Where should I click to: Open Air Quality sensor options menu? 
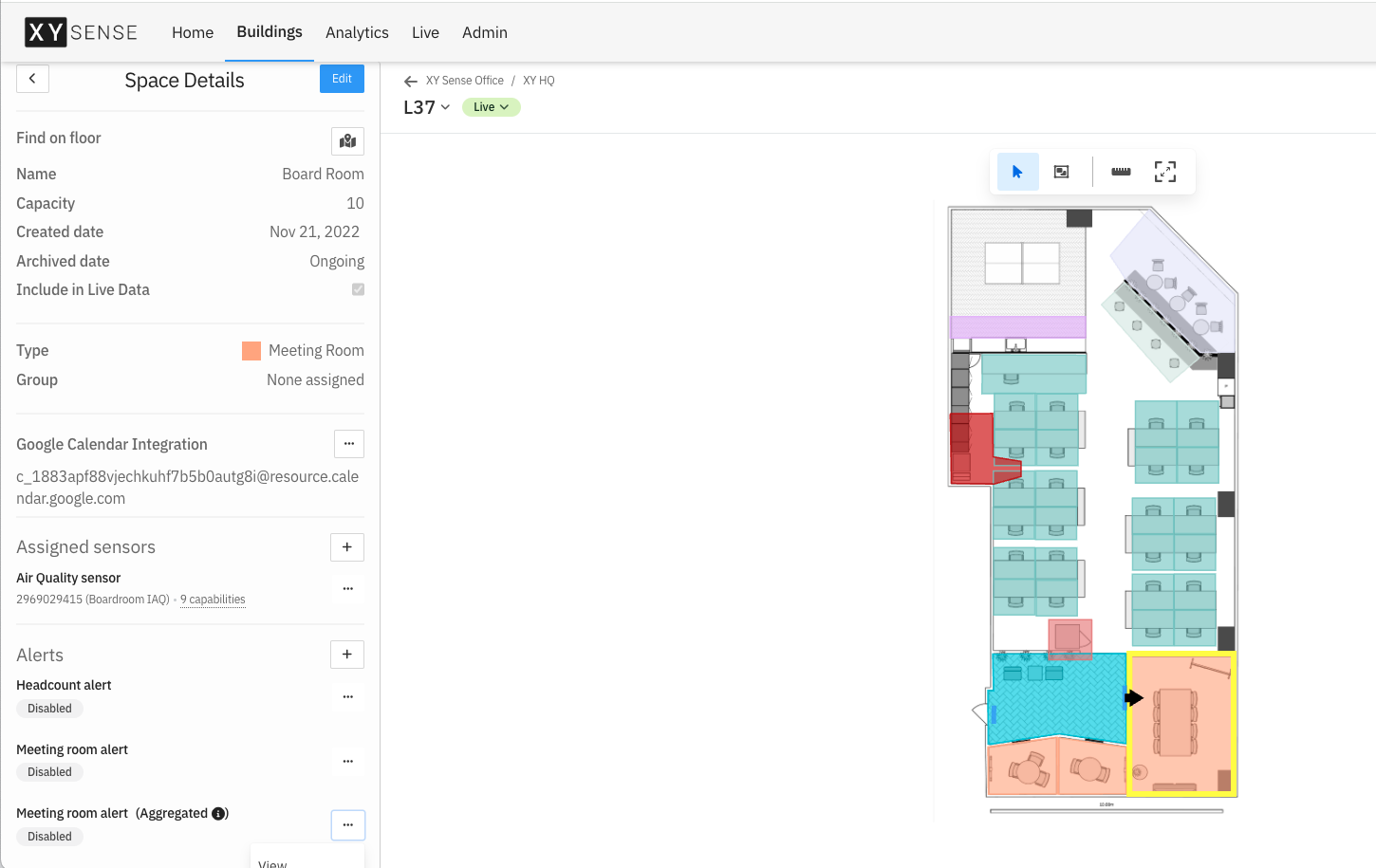click(347, 589)
